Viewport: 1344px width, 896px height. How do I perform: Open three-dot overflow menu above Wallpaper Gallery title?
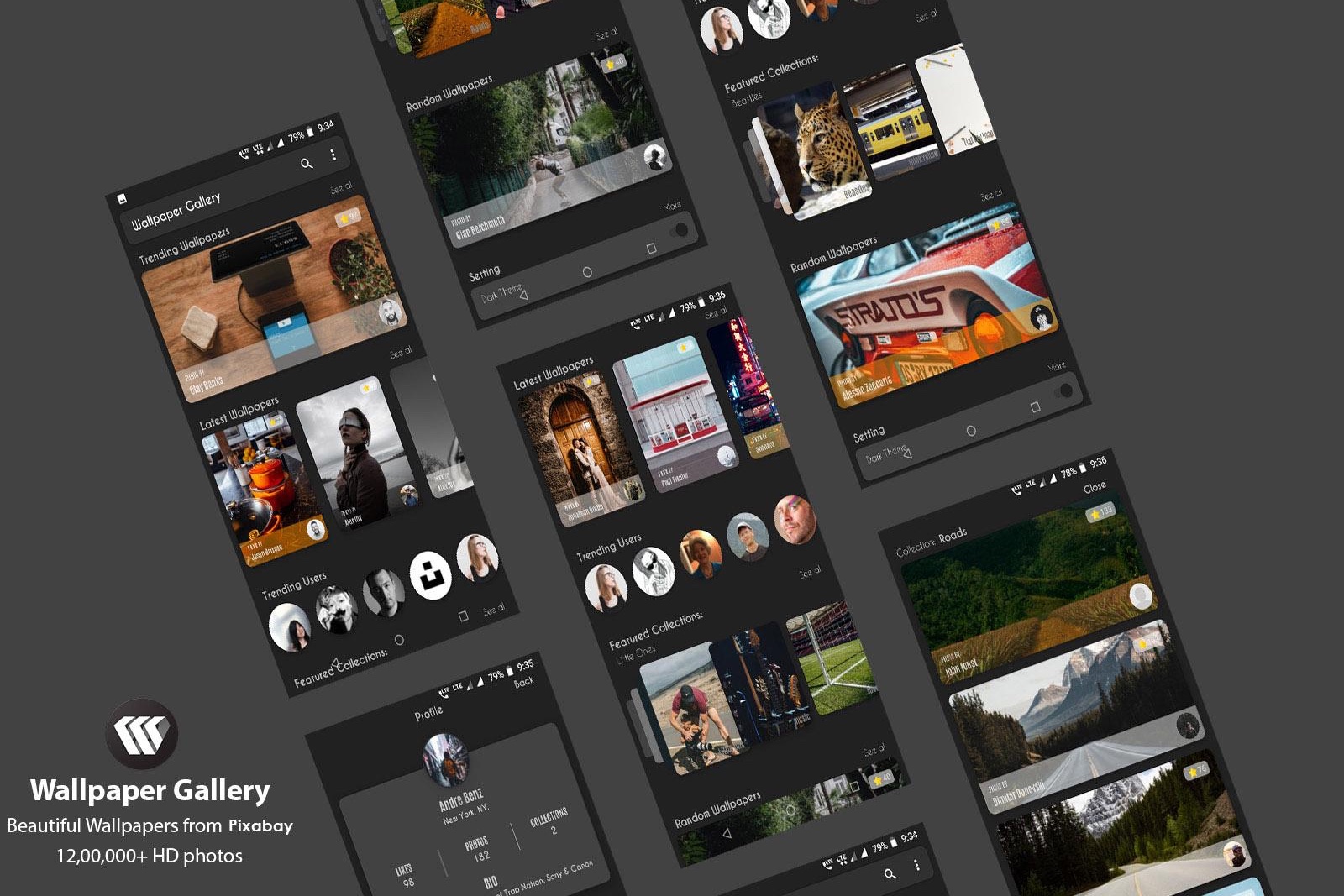[333, 155]
